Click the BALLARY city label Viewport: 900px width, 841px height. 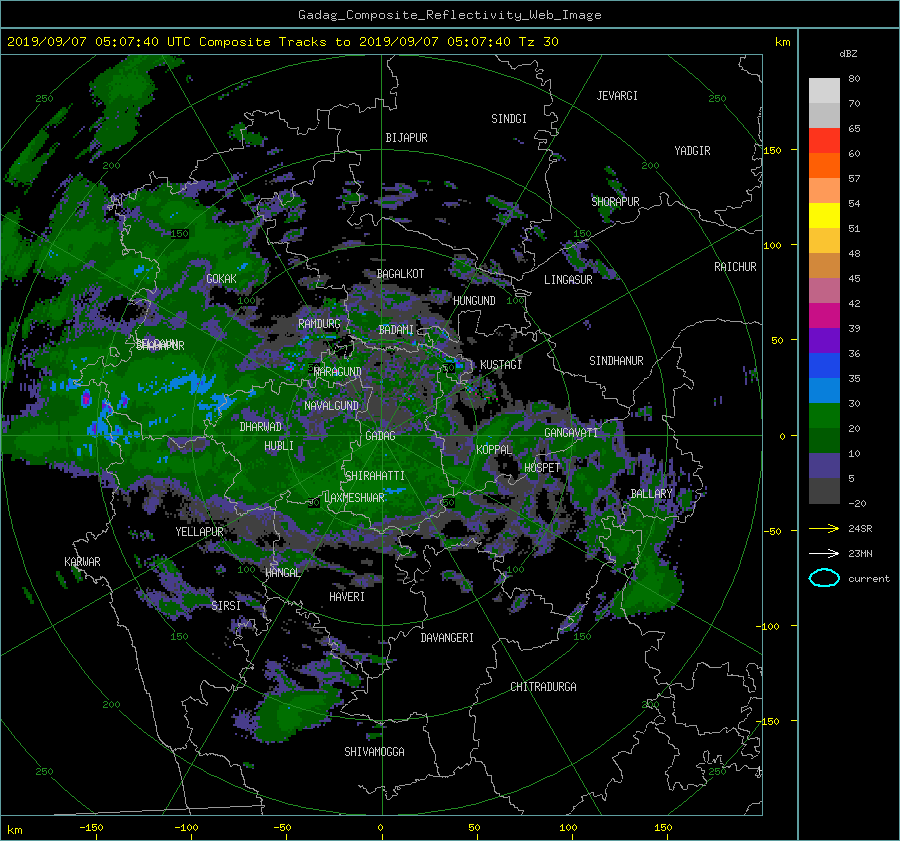(651, 494)
